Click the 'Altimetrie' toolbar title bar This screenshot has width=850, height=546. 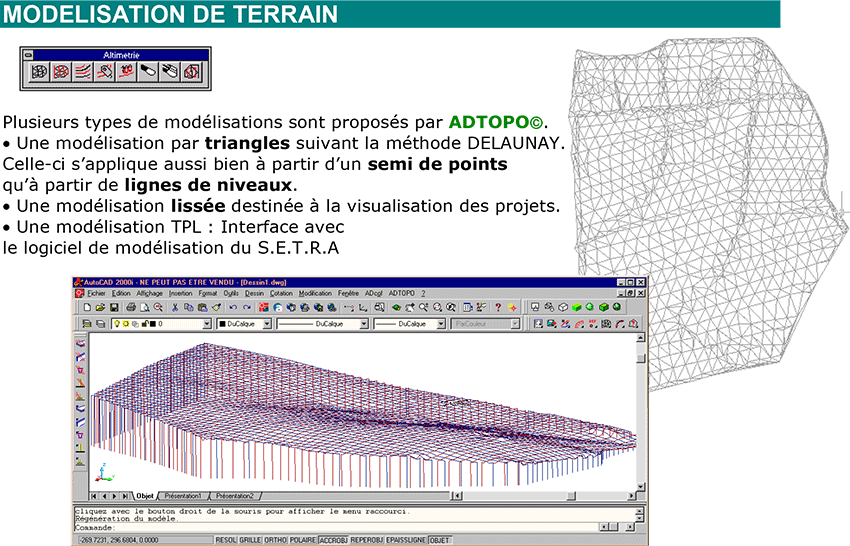(121, 55)
